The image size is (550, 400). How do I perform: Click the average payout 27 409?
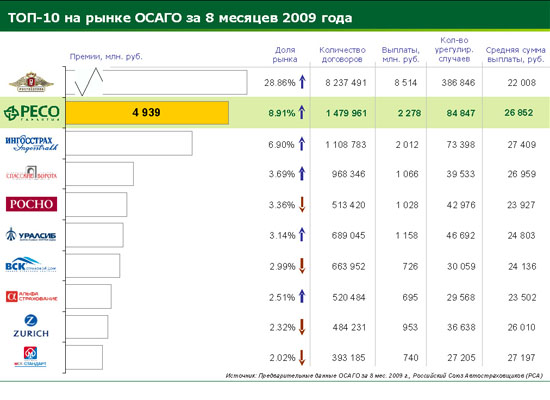[x=522, y=145]
